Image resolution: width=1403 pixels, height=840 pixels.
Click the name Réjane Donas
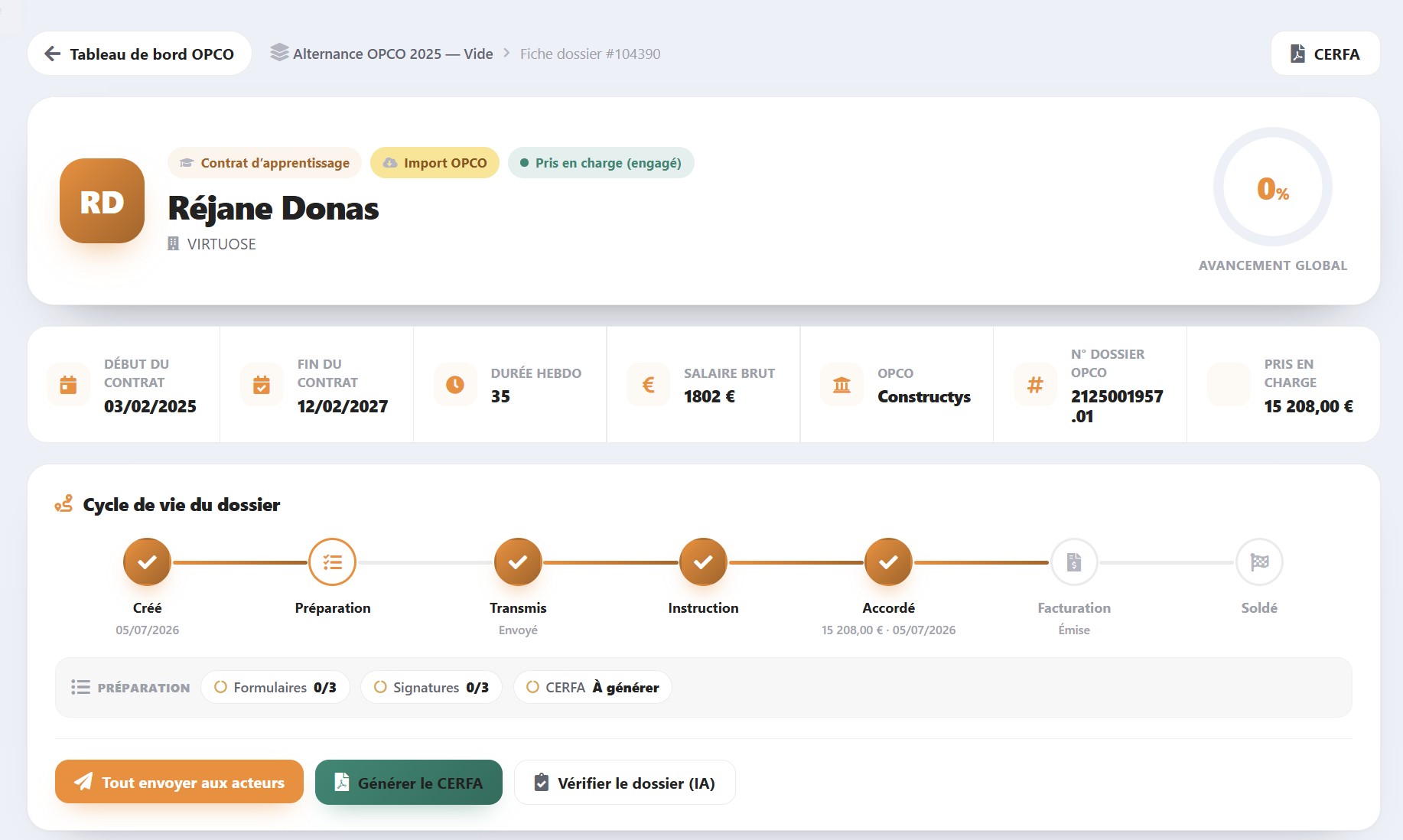273,208
